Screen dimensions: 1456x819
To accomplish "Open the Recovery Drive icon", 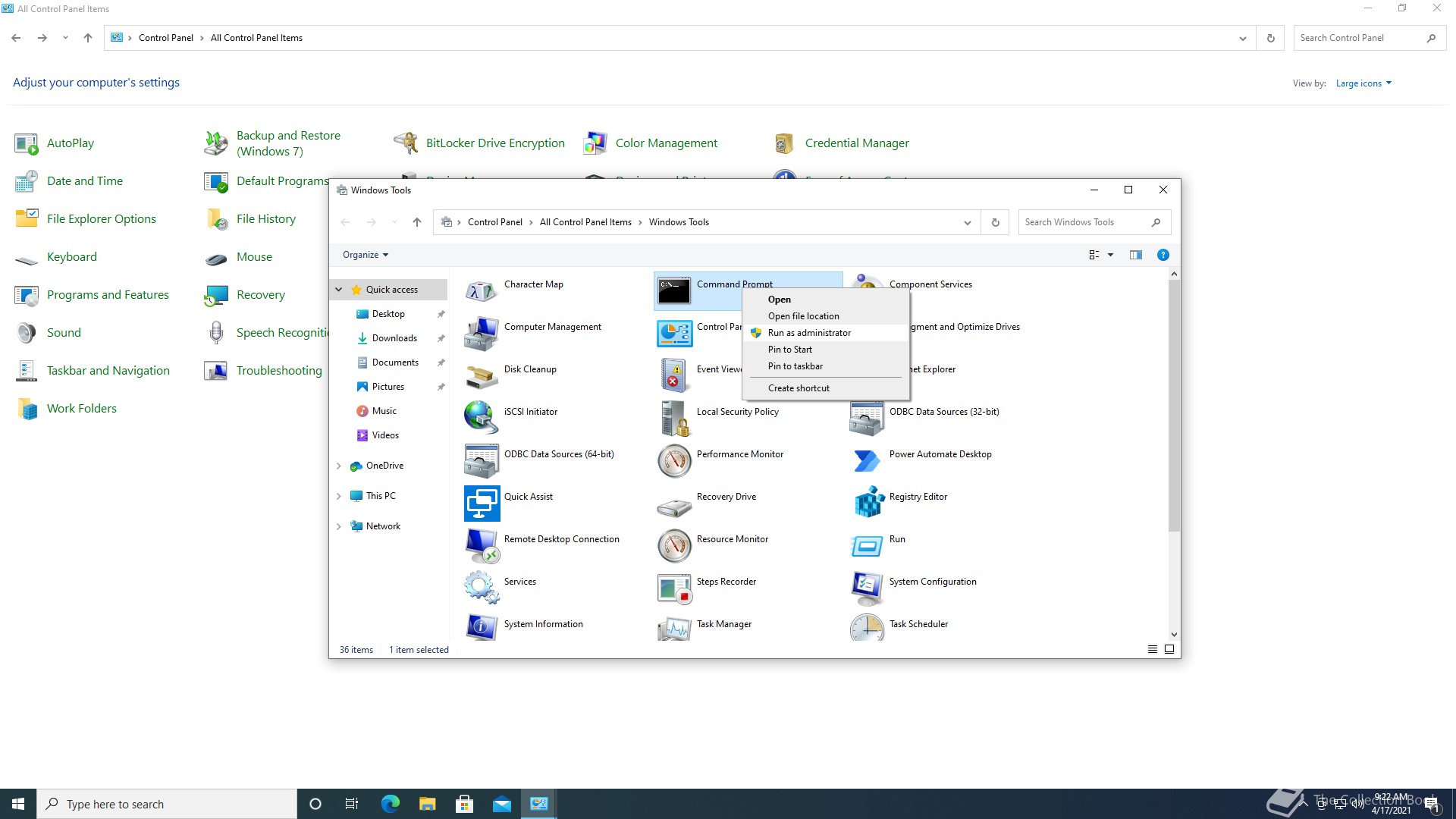I will (x=673, y=507).
